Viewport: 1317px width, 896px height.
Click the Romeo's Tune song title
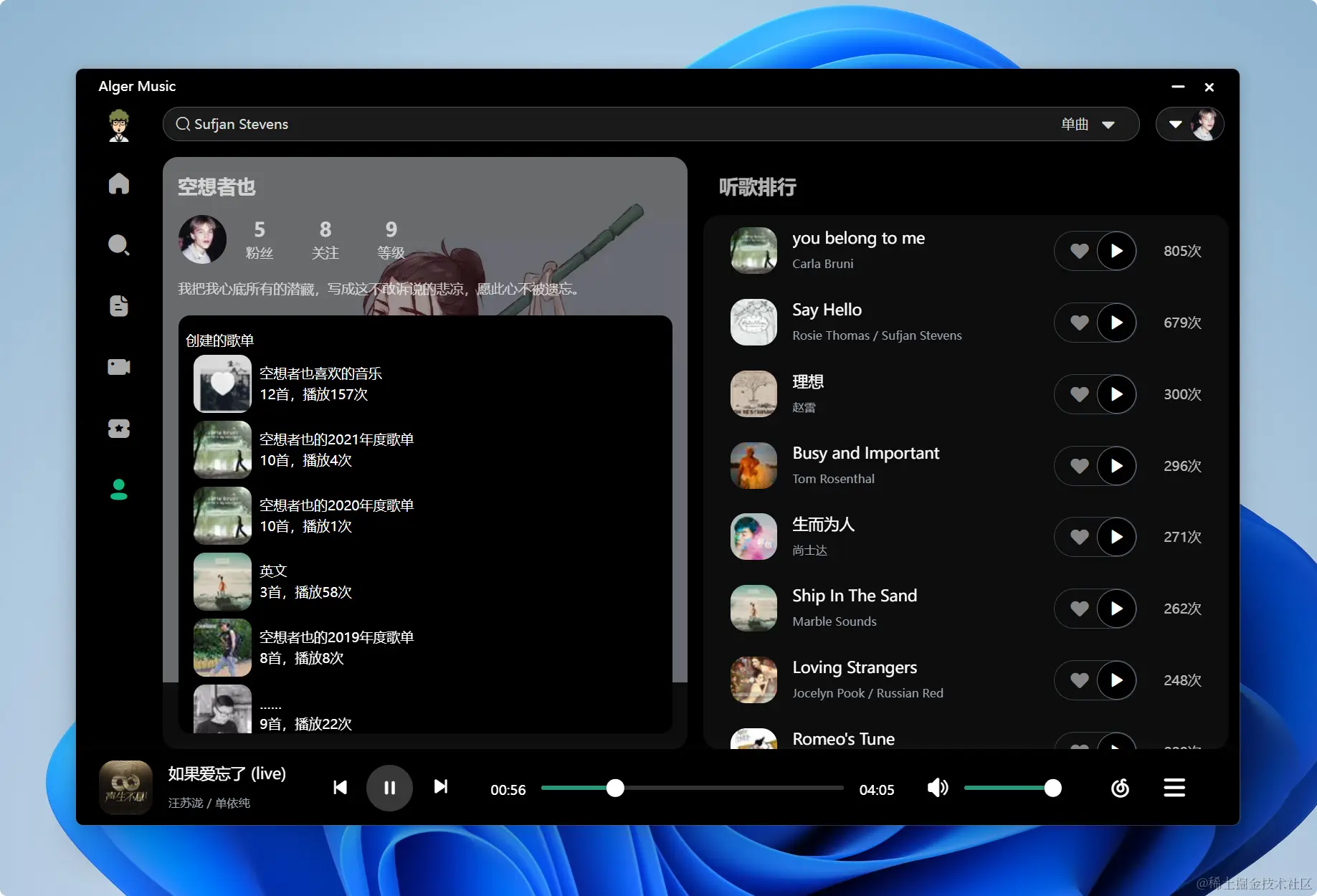coord(843,739)
